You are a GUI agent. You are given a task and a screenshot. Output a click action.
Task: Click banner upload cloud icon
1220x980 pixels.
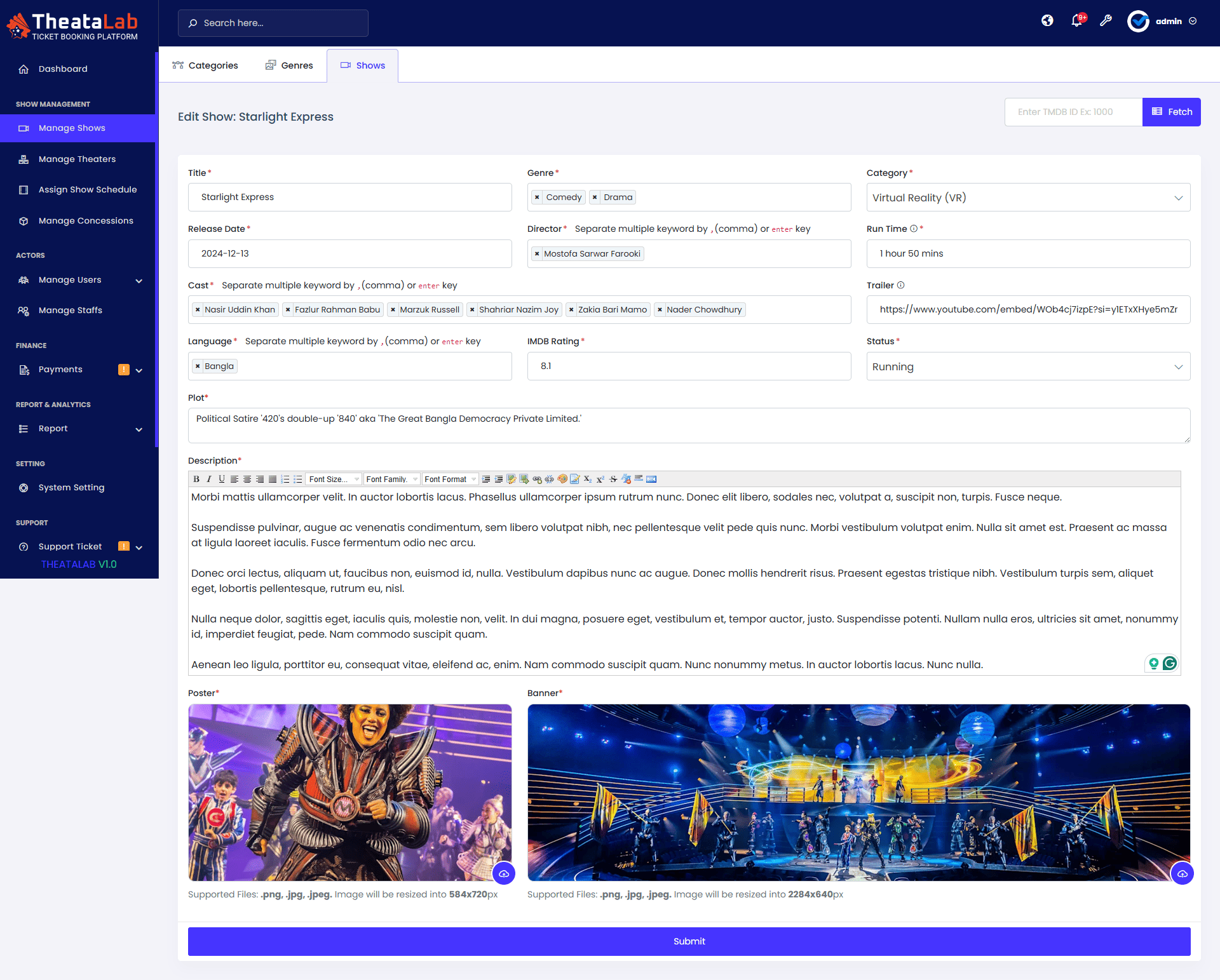(1182, 873)
